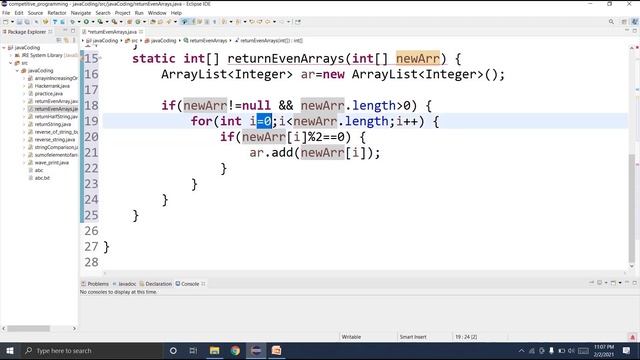Open Google Chrome from the taskbar
This screenshot has width=640, height=360.
235,351
